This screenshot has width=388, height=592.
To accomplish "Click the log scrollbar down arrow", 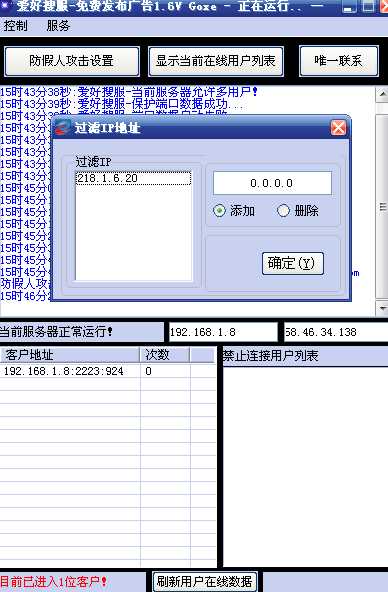I will pos(382,308).
